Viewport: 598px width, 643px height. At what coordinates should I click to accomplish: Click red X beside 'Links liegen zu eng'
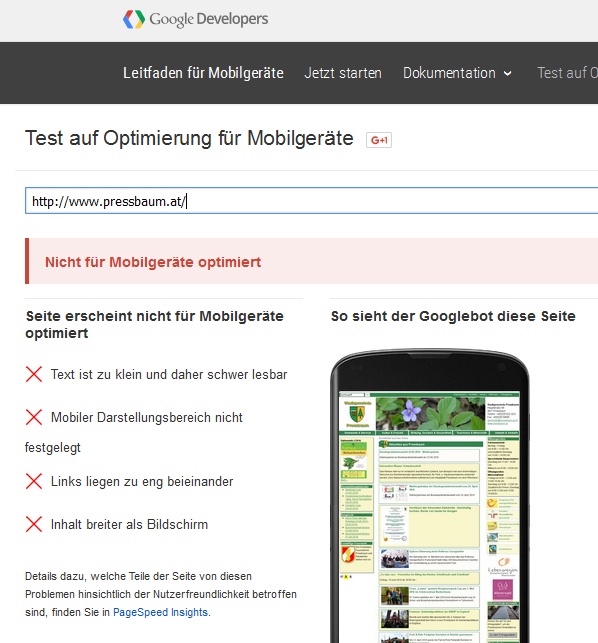tap(34, 481)
